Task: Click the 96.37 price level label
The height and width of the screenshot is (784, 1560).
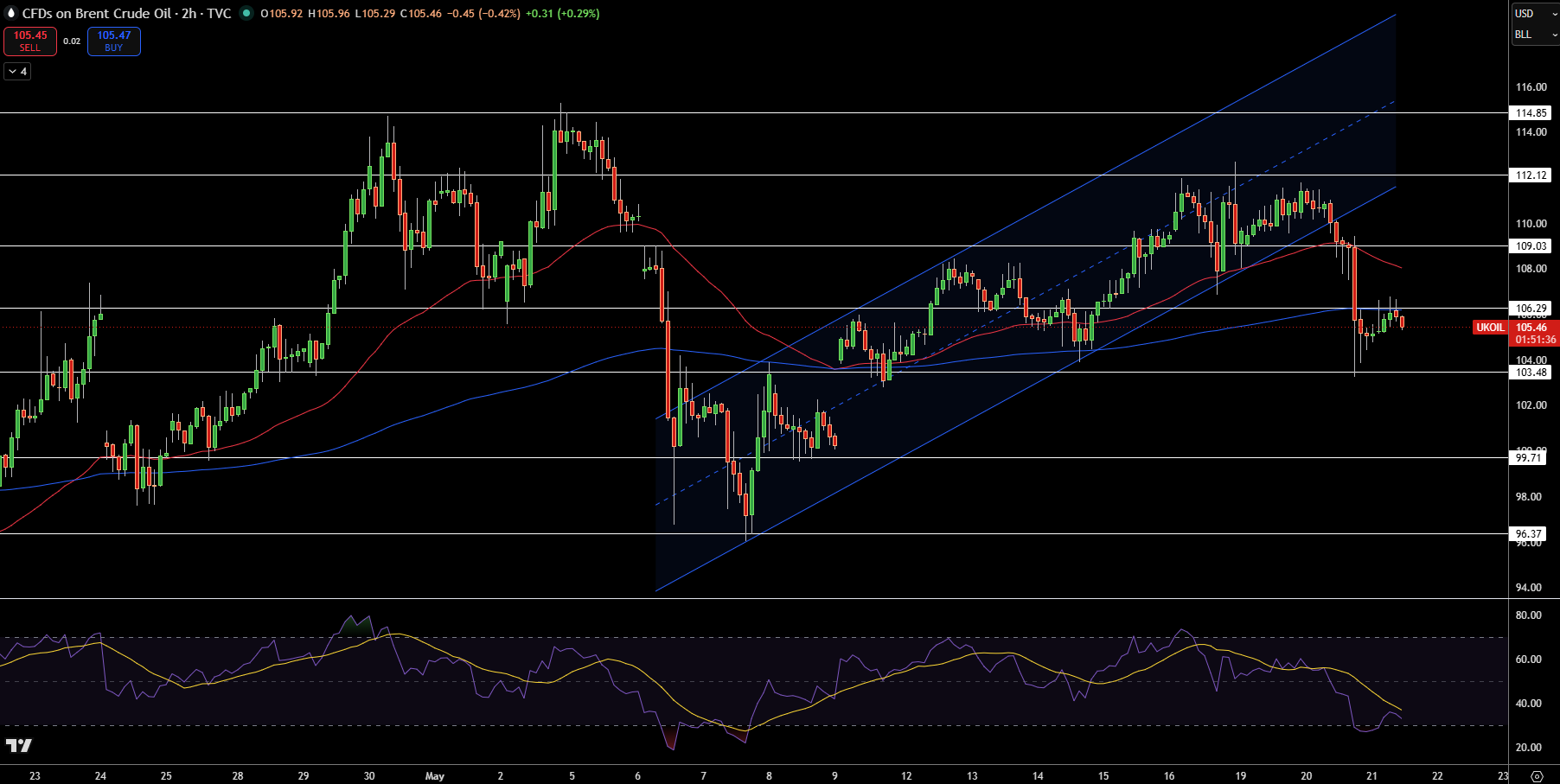Action: point(1528,534)
